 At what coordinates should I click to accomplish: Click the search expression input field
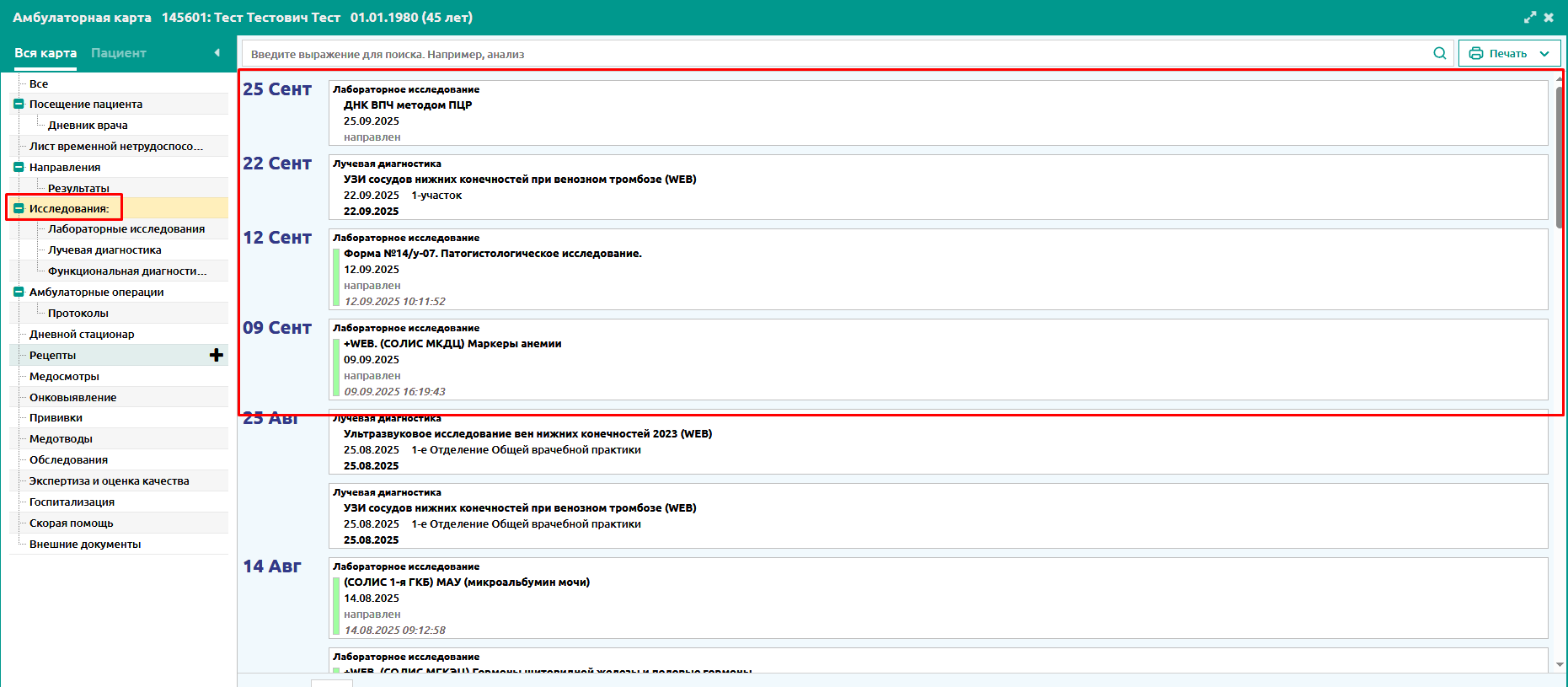click(834, 54)
